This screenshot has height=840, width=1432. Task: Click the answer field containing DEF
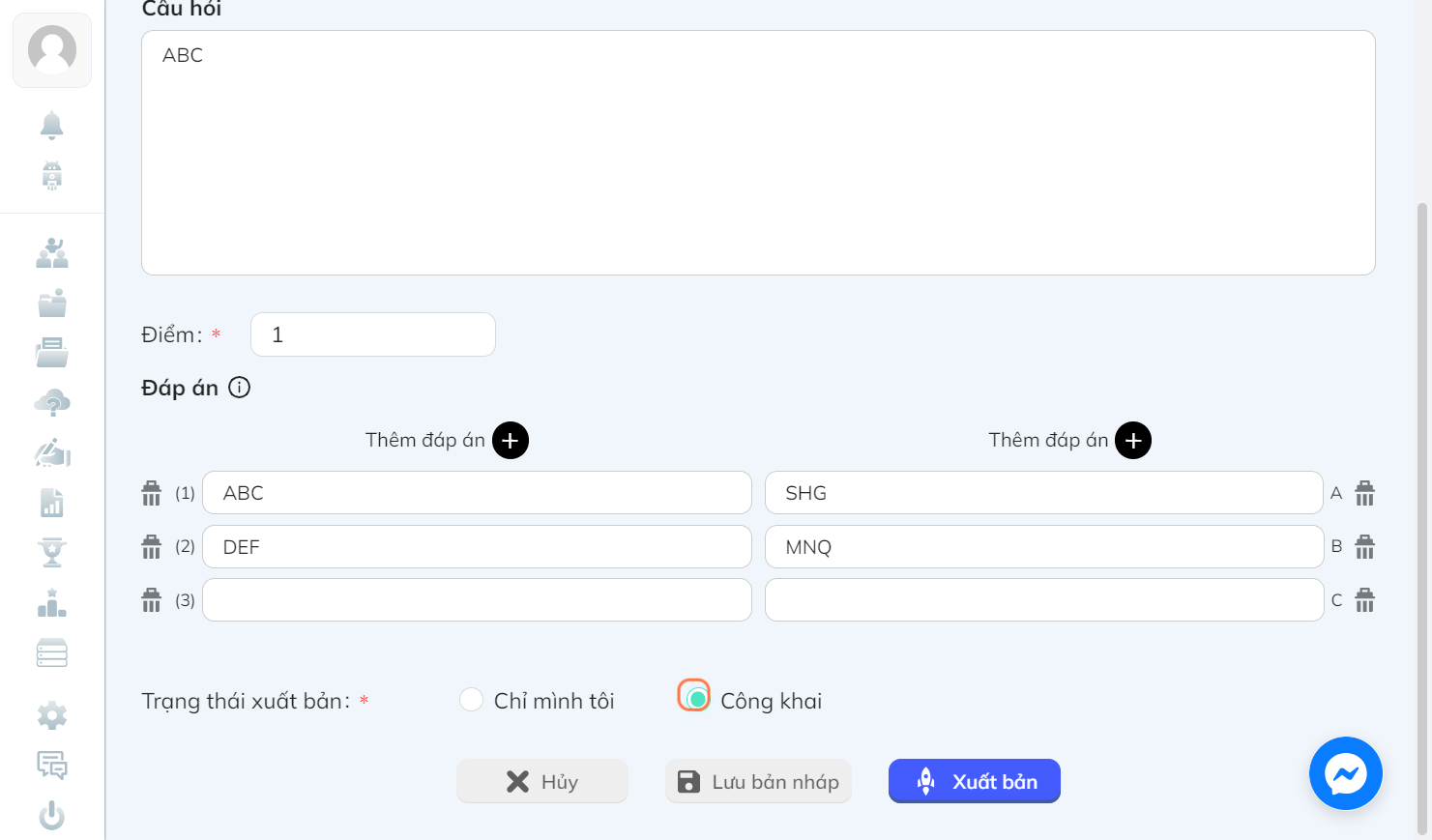(x=477, y=547)
